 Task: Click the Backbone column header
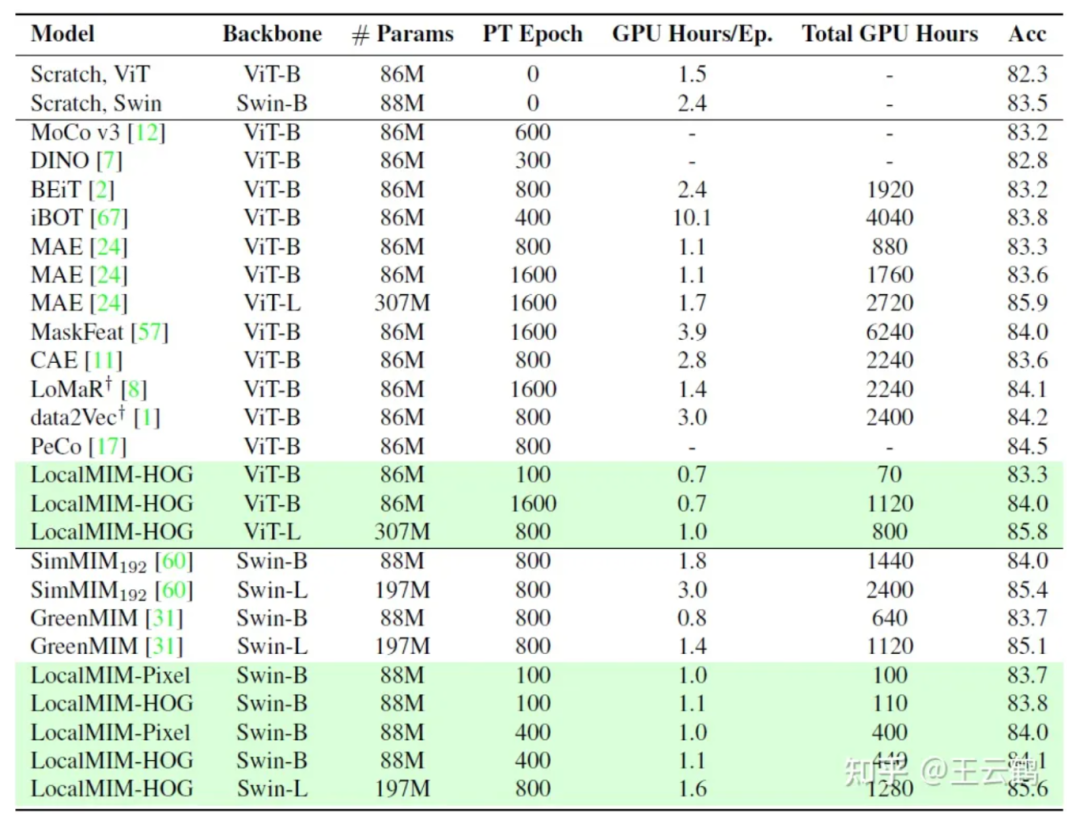(272, 34)
